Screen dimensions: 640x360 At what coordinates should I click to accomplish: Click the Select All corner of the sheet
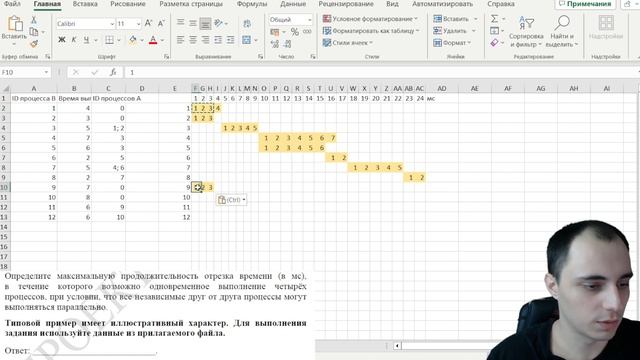[x=5, y=89]
